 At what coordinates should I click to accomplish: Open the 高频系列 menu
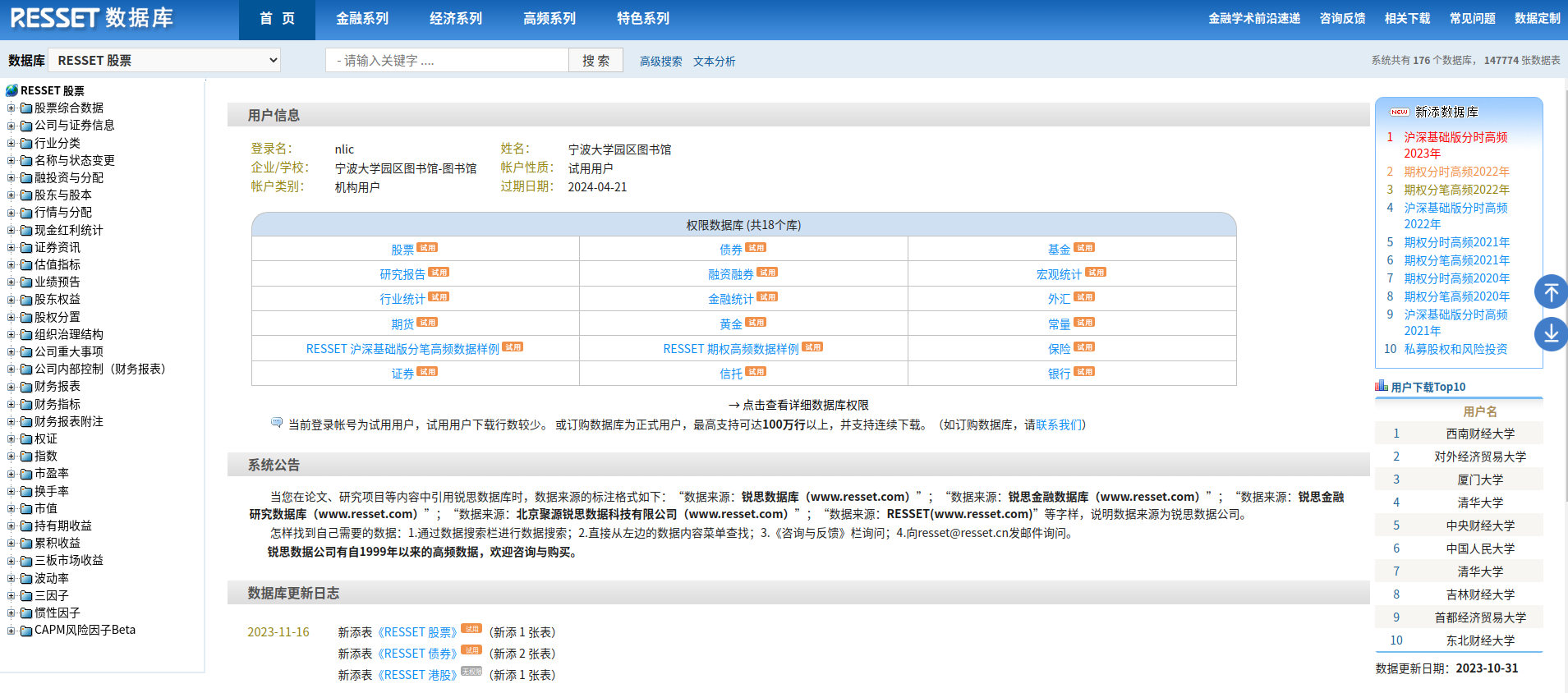tap(549, 19)
